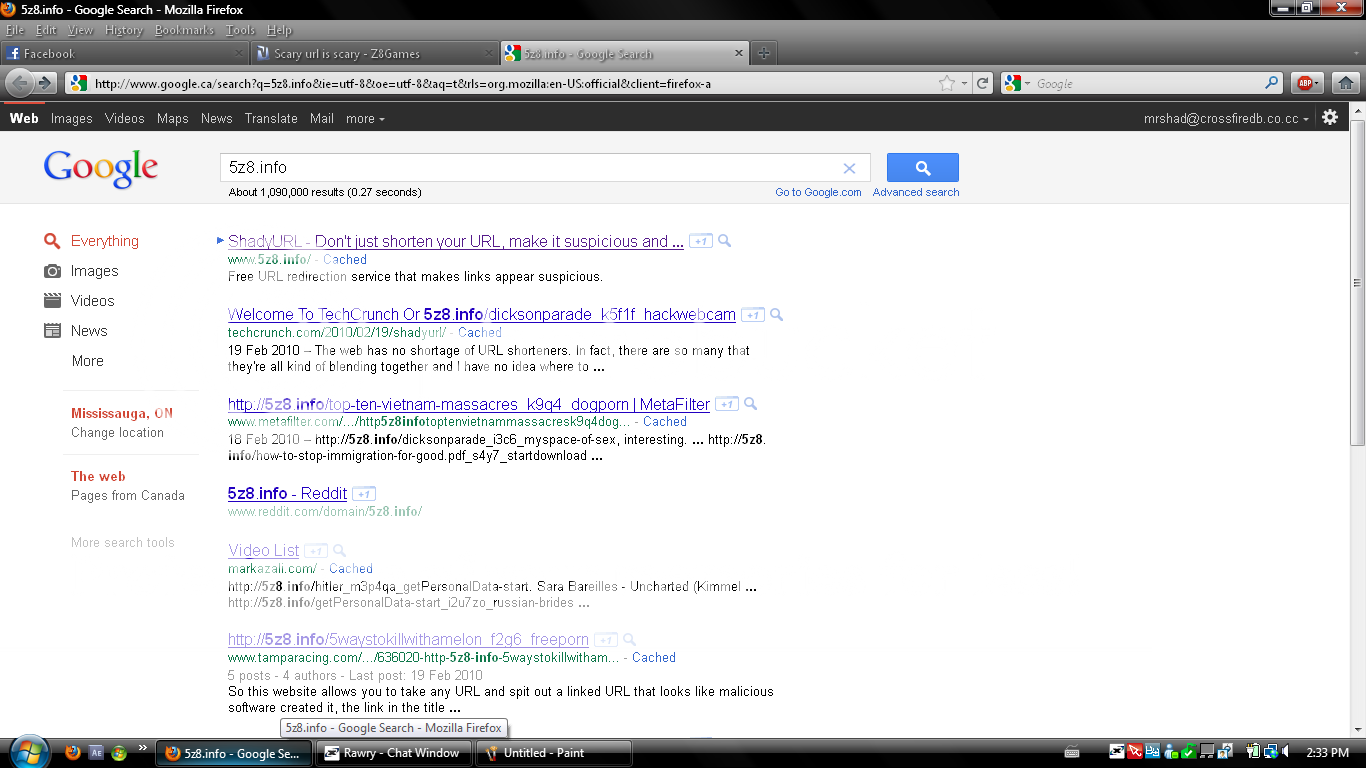Open Google settings gear icon

tap(1329, 117)
